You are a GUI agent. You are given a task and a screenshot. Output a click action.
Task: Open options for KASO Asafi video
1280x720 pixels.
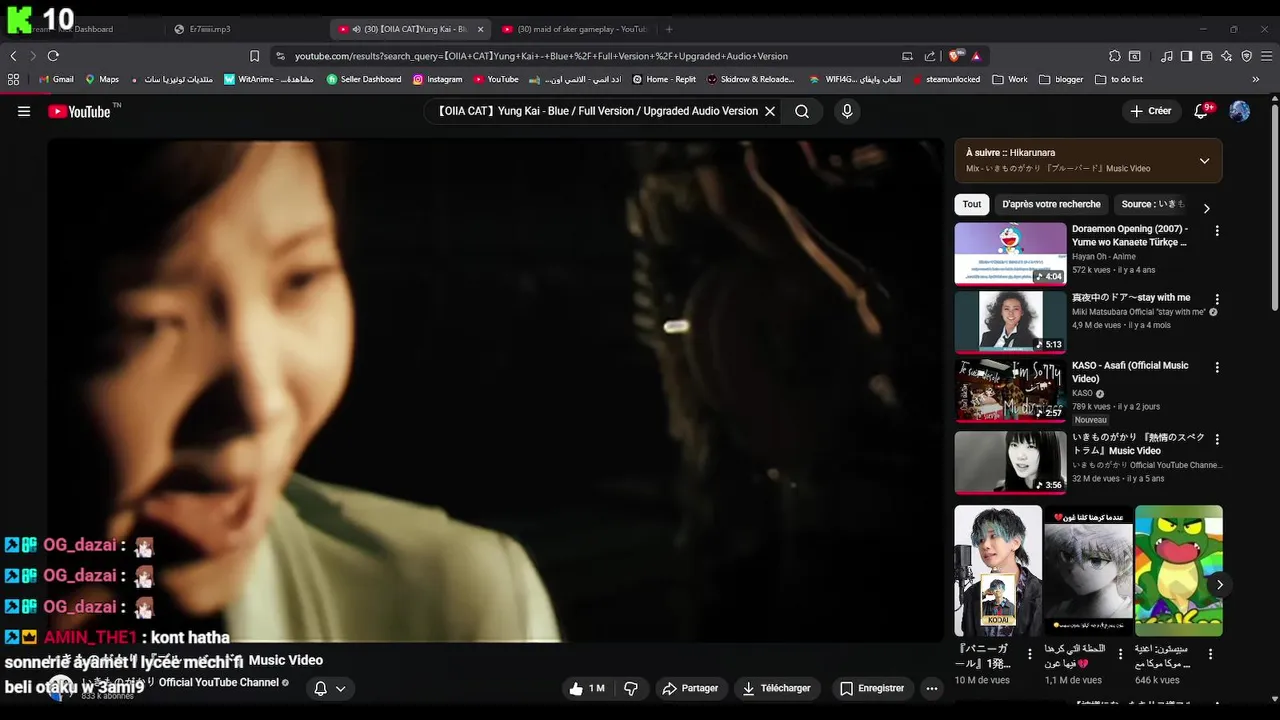tap(1217, 367)
